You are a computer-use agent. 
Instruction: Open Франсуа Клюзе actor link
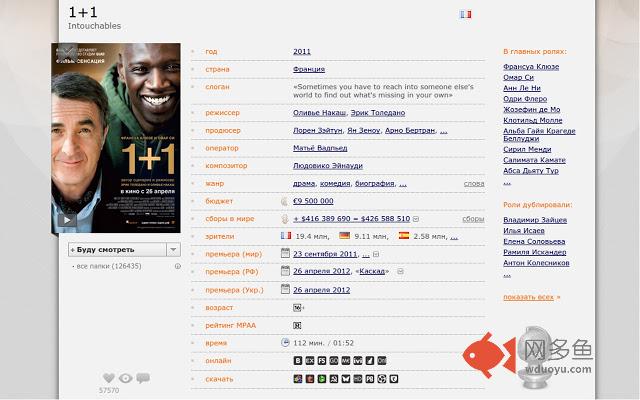531,67
